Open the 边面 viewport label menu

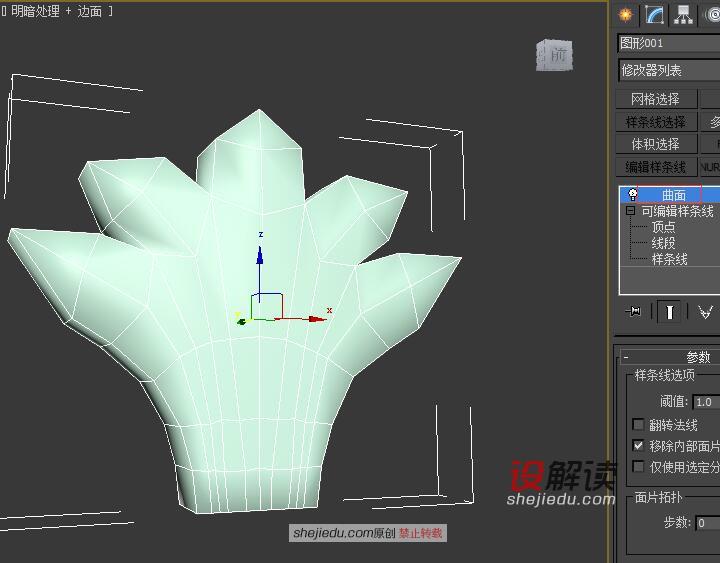89,11
